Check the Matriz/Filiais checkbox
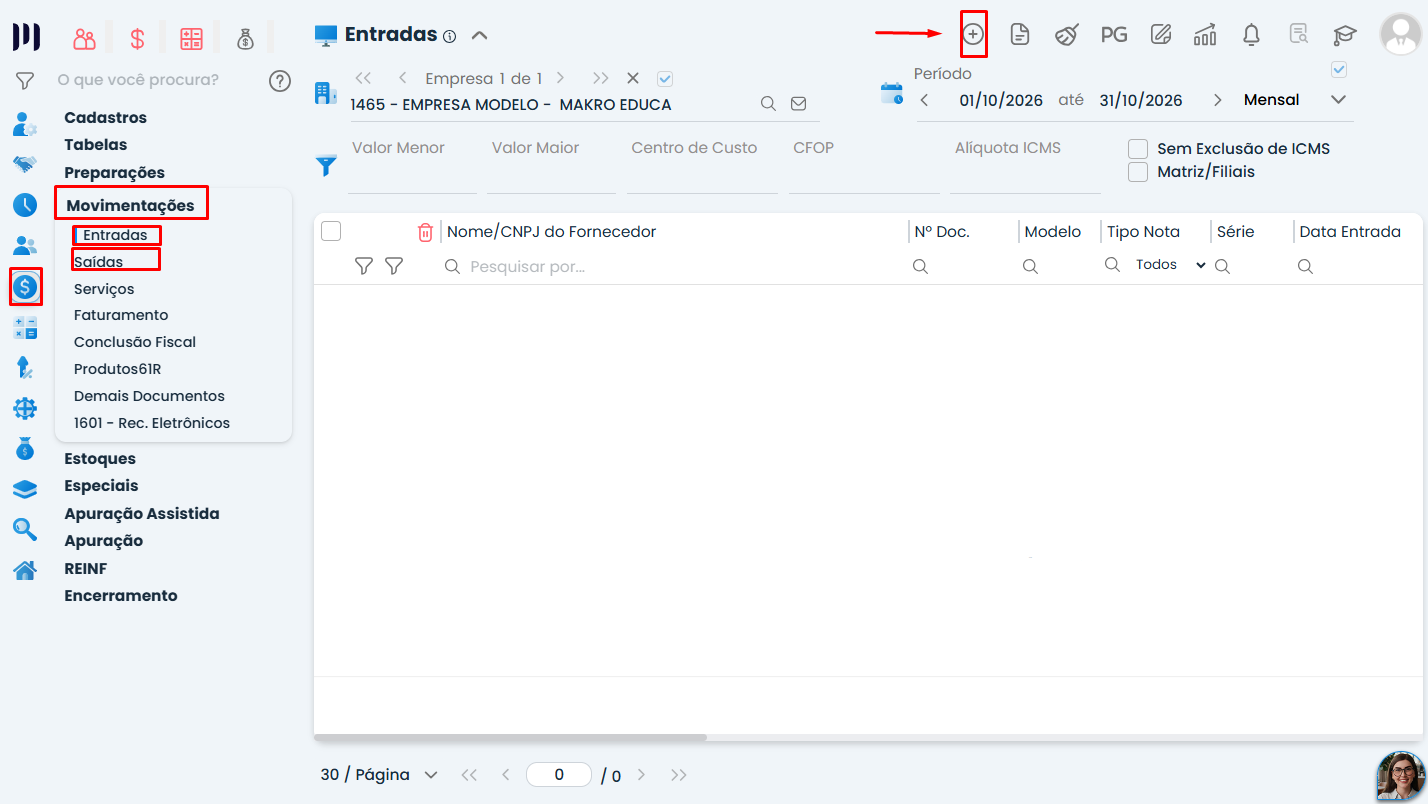 [x=1137, y=172]
